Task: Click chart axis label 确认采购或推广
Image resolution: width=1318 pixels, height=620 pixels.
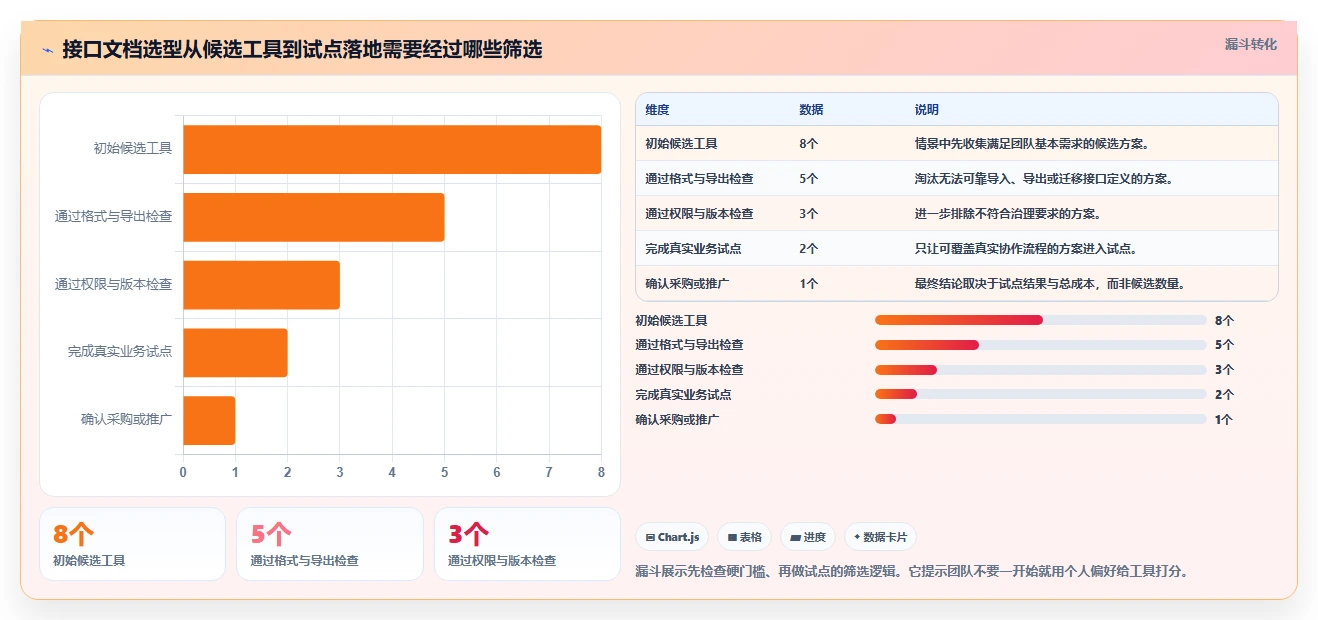Action: [x=127, y=420]
